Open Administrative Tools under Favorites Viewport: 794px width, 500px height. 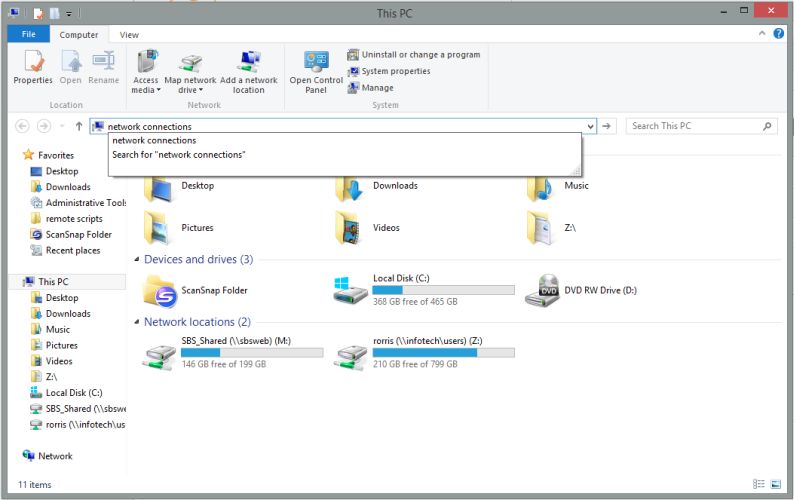tap(85, 203)
